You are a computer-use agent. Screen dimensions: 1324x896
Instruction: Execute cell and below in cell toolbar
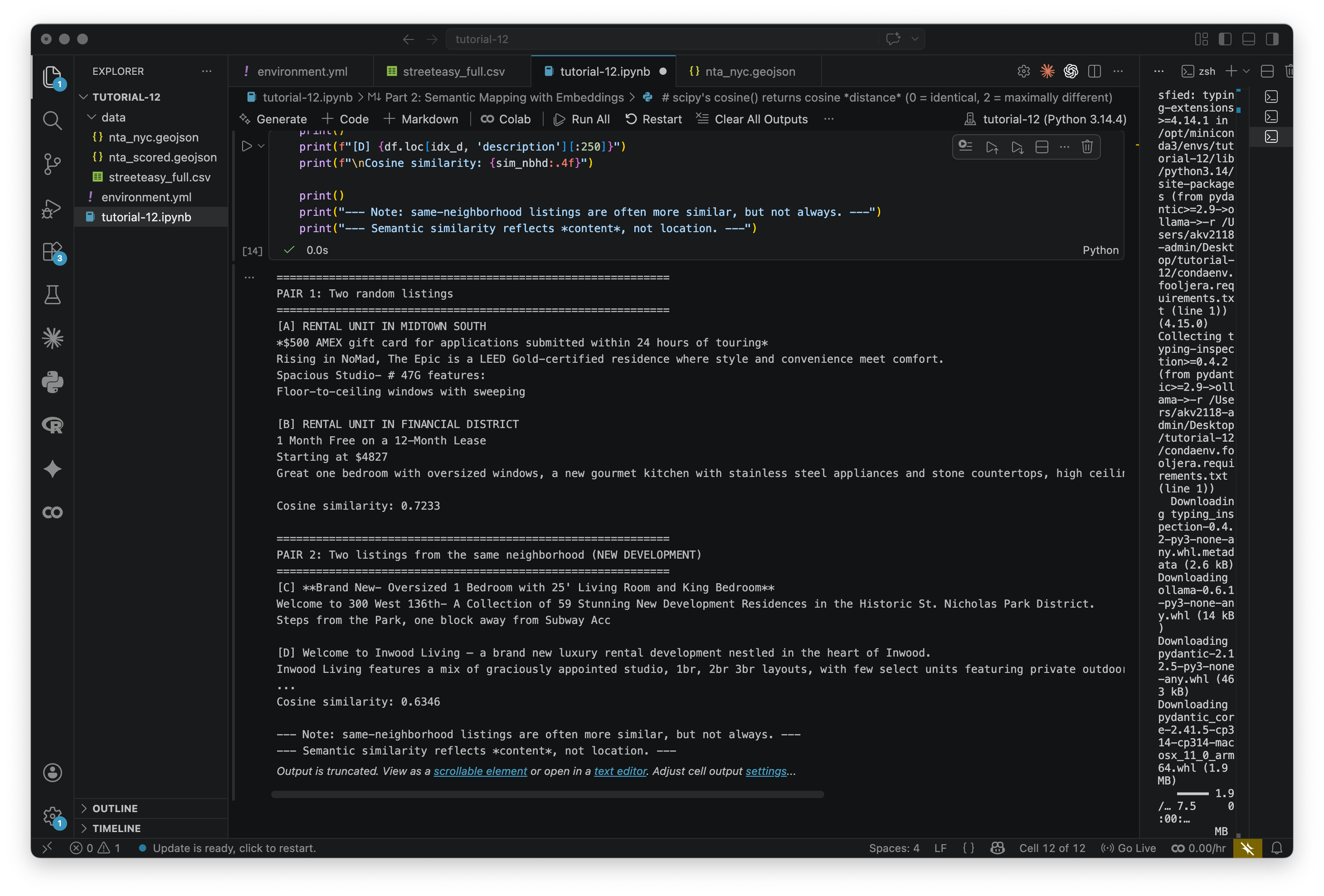point(1017,147)
